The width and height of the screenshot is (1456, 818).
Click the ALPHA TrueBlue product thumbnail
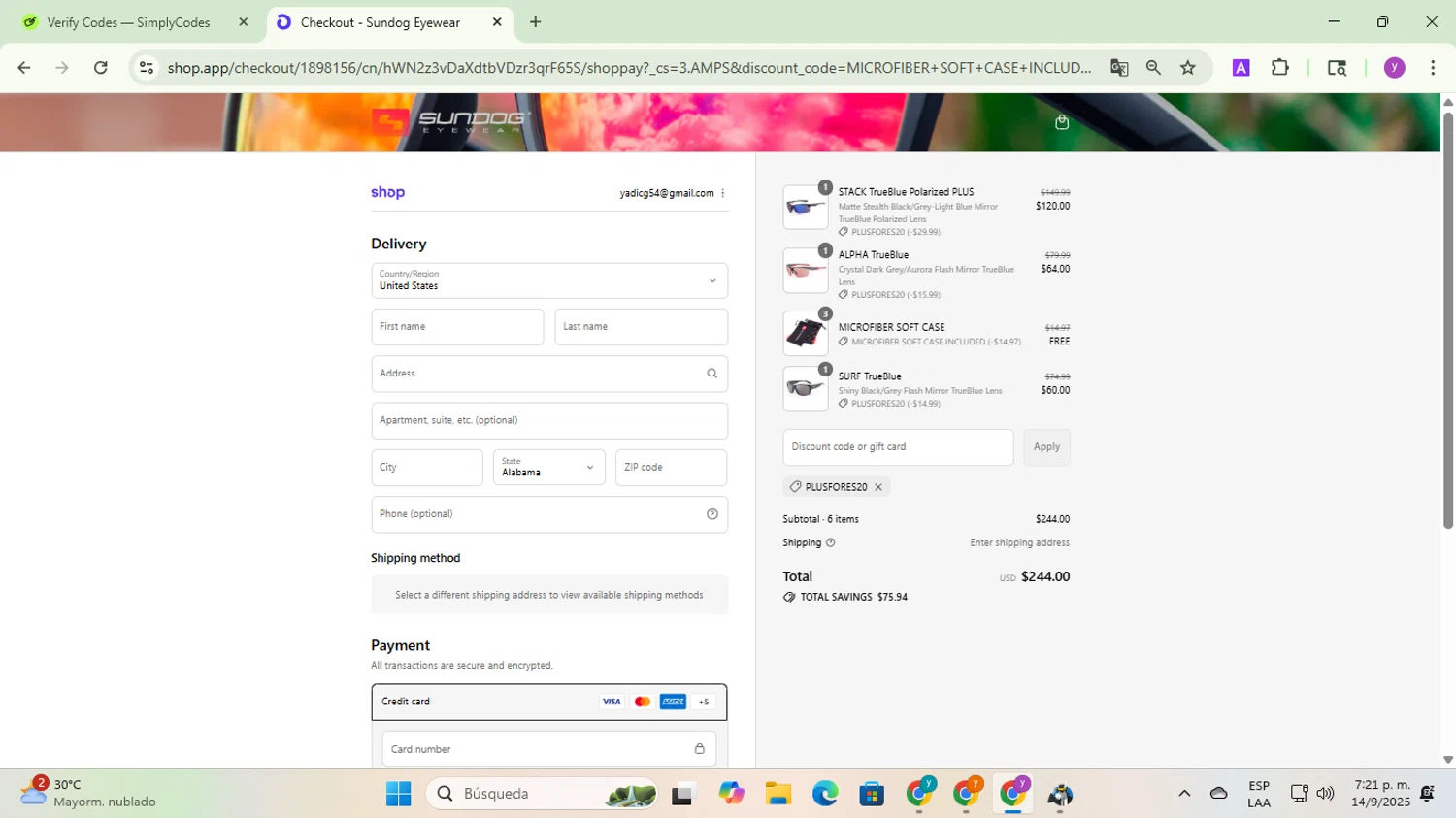[806, 270]
